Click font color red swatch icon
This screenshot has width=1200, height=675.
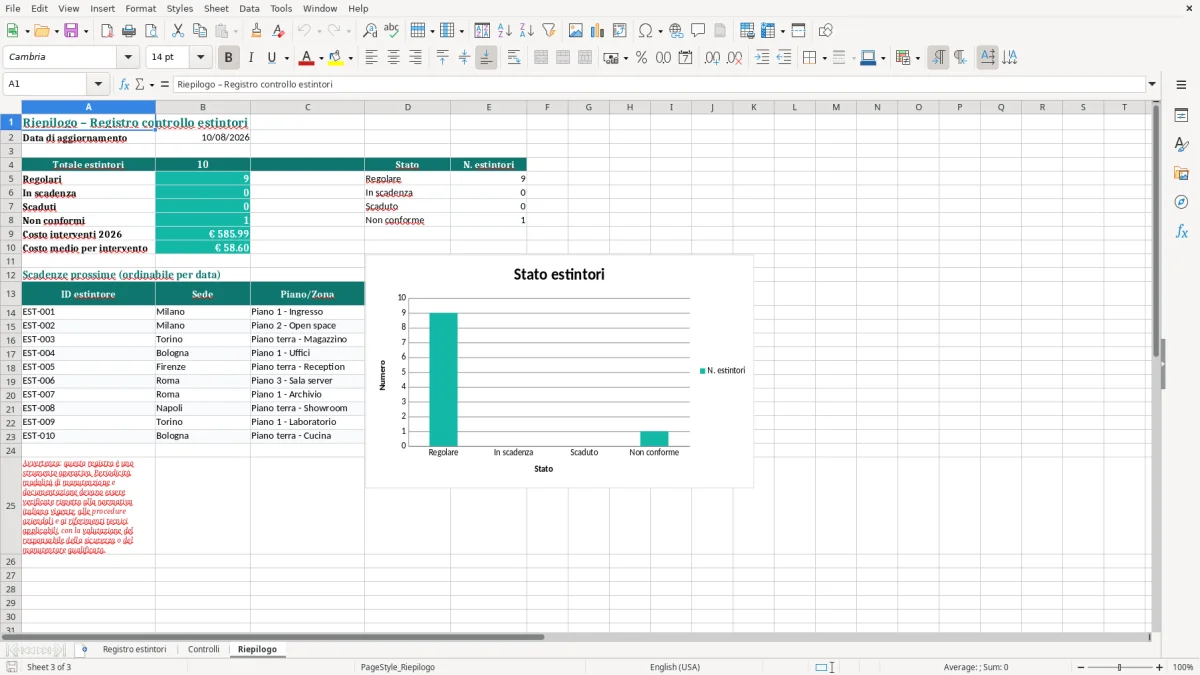pos(306,58)
